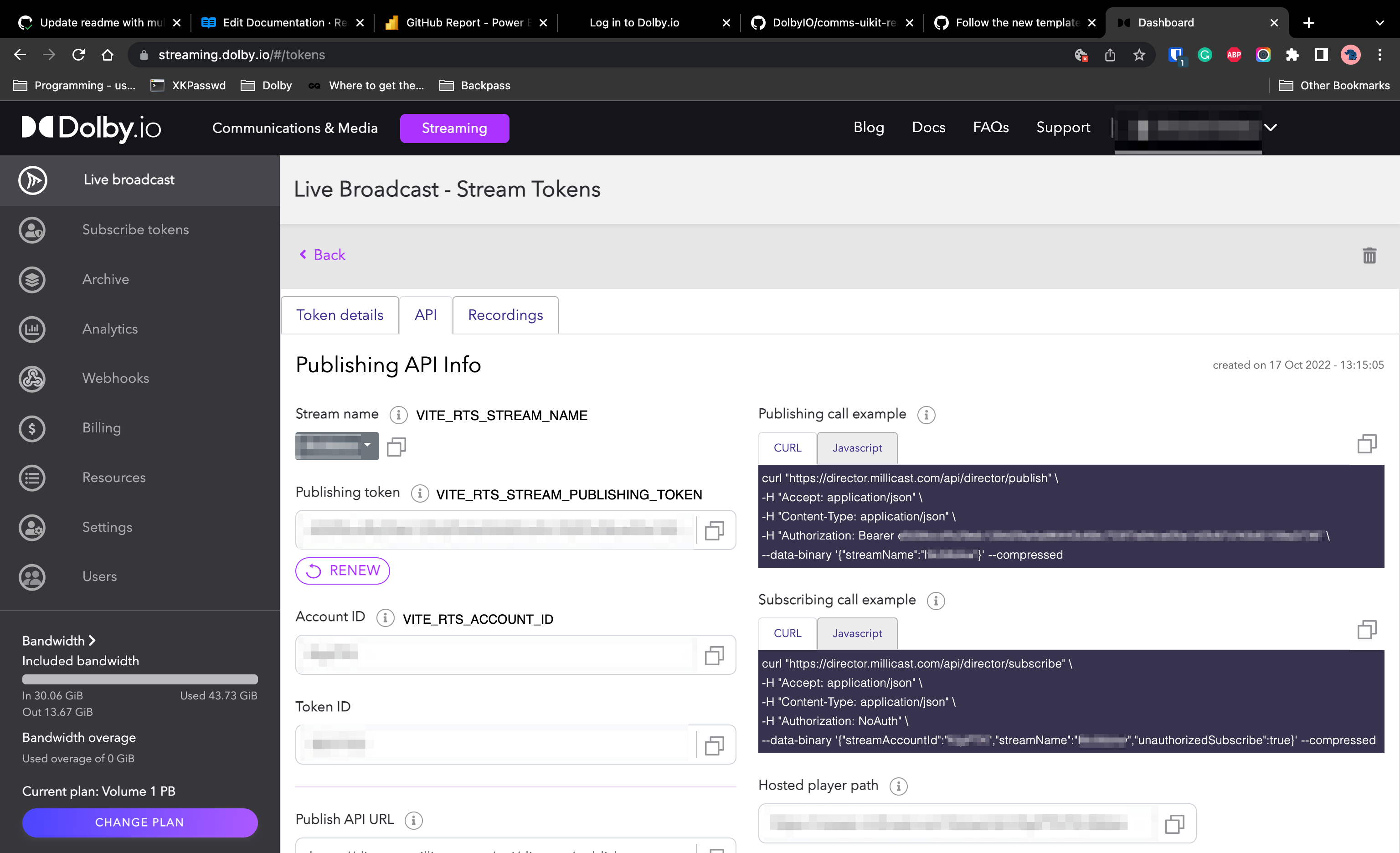The width and height of the screenshot is (1400, 853).
Task: Copy the publishing token value
Action: pyautogui.click(x=714, y=530)
